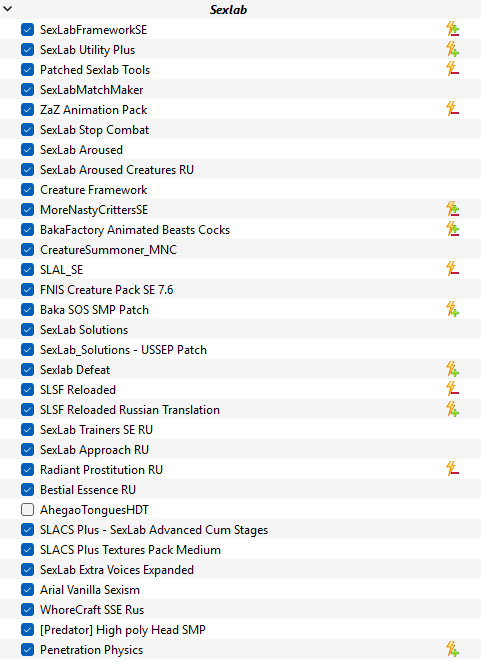The image size is (481, 661).
Task: Click conflict icon on Sexlab Defeat row
Action: [x=452, y=369]
